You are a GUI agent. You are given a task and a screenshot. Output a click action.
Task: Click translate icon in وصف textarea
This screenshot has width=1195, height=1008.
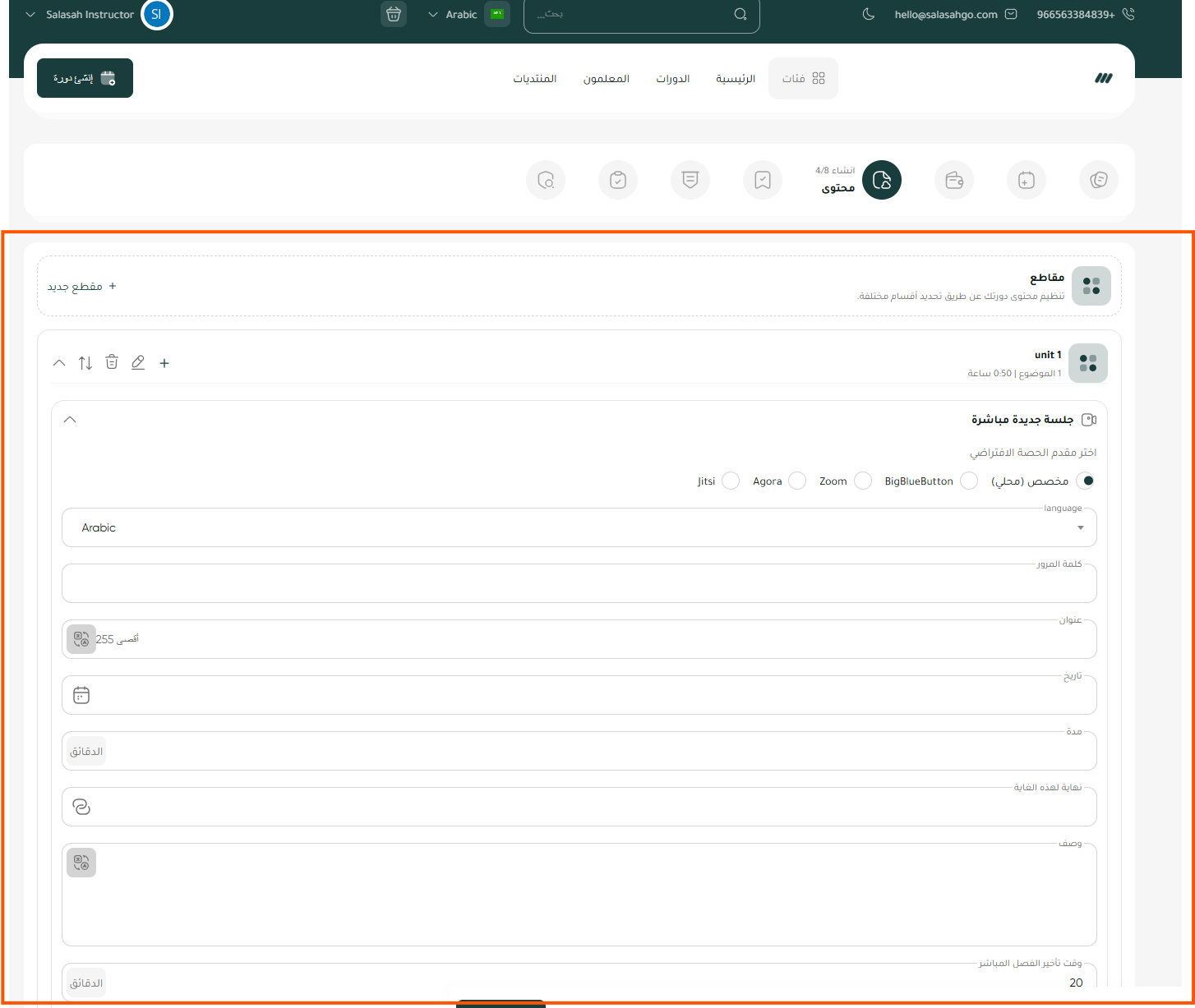[x=81, y=863]
